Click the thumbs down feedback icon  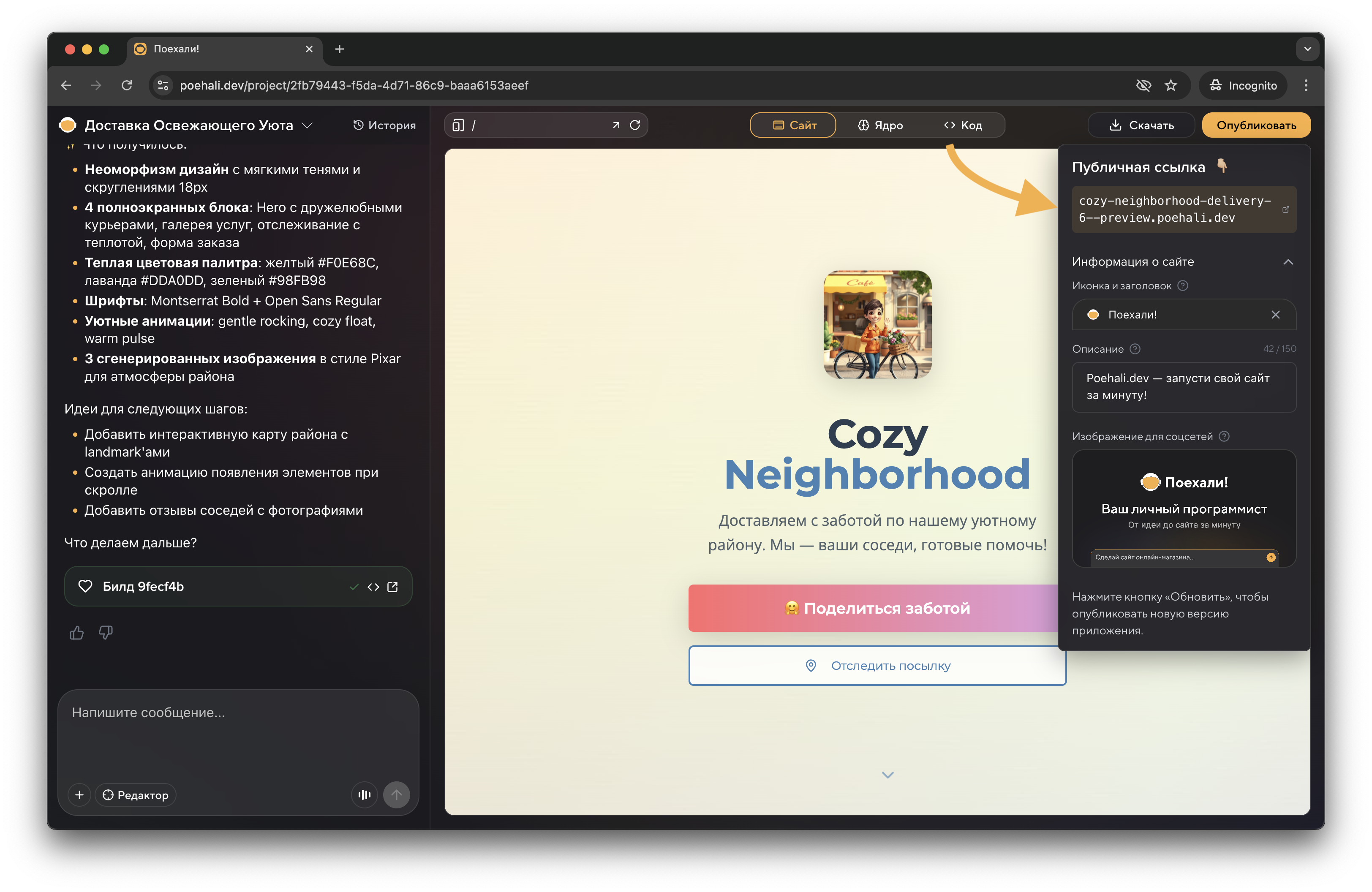click(106, 633)
